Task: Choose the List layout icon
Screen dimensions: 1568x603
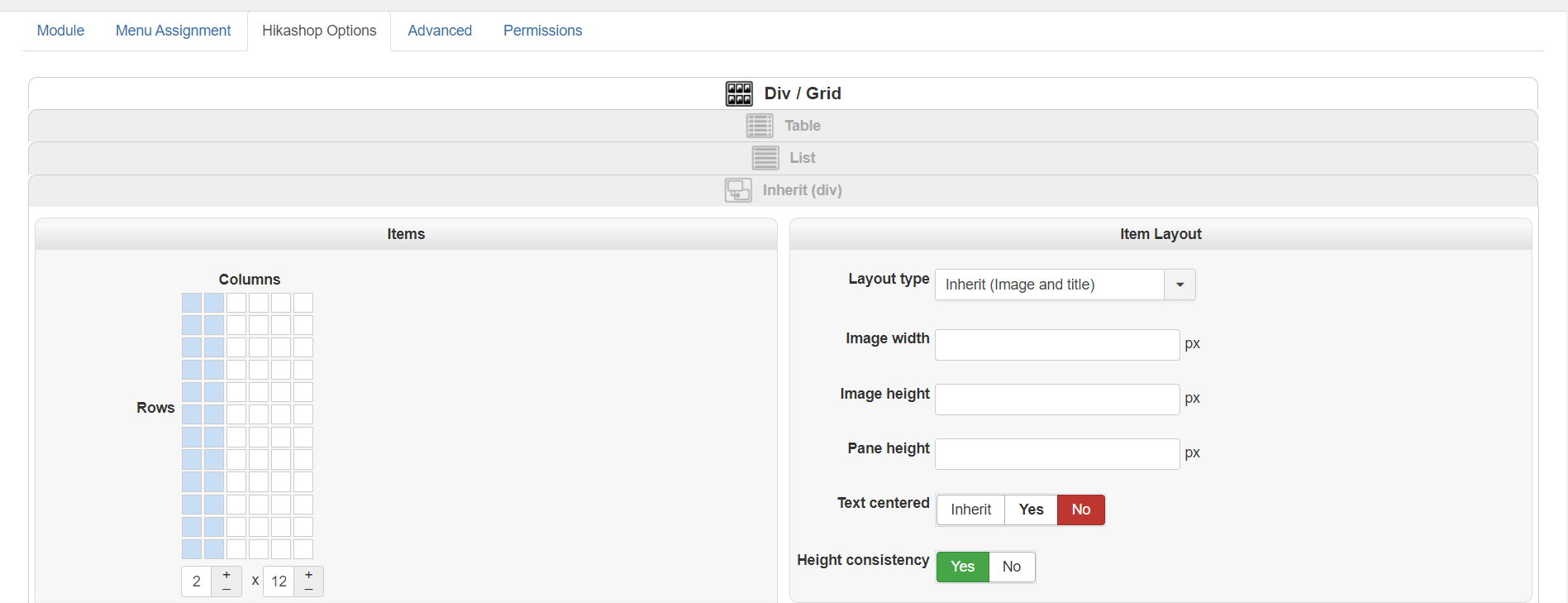Action: 765,158
